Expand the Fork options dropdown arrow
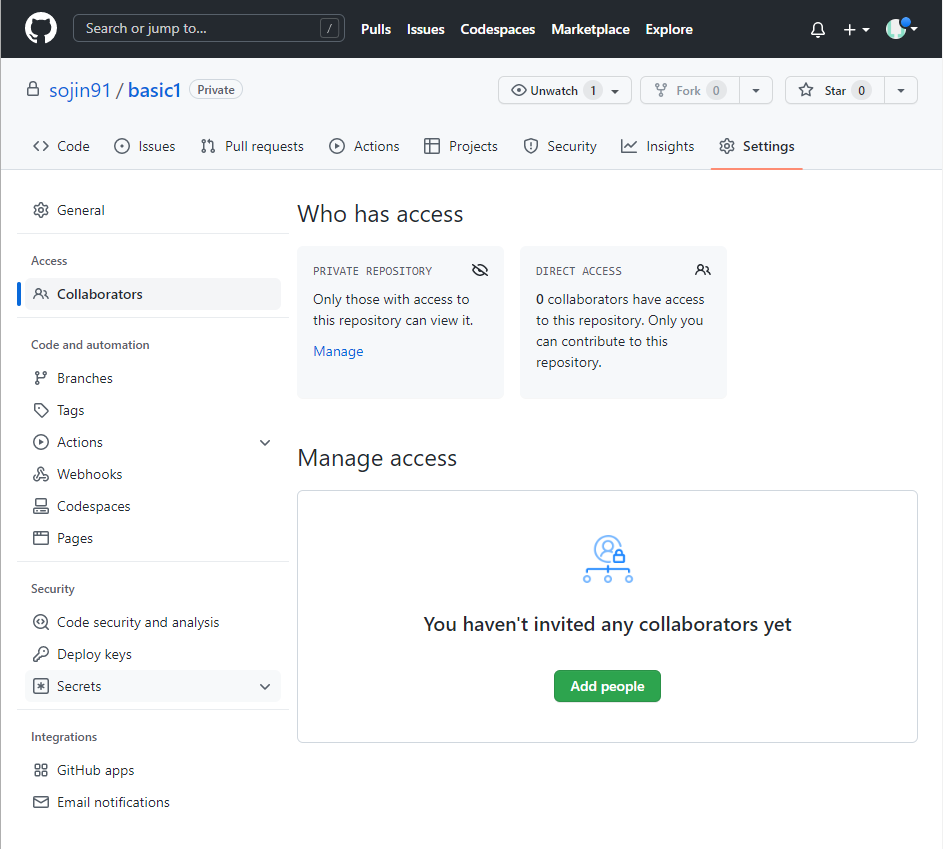 756,90
